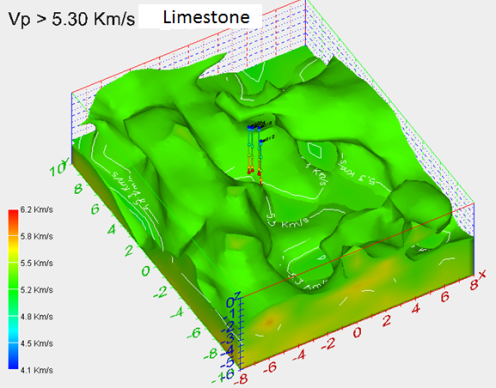Click the blue well-top marker cluster
Viewport: 496px width, 388px height.
(x=254, y=127)
